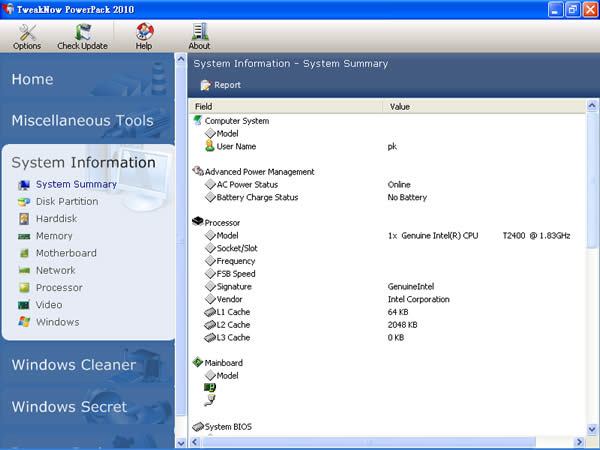
Task: Click the Advanced Power Management icon
Action: [x=198, y=171]
